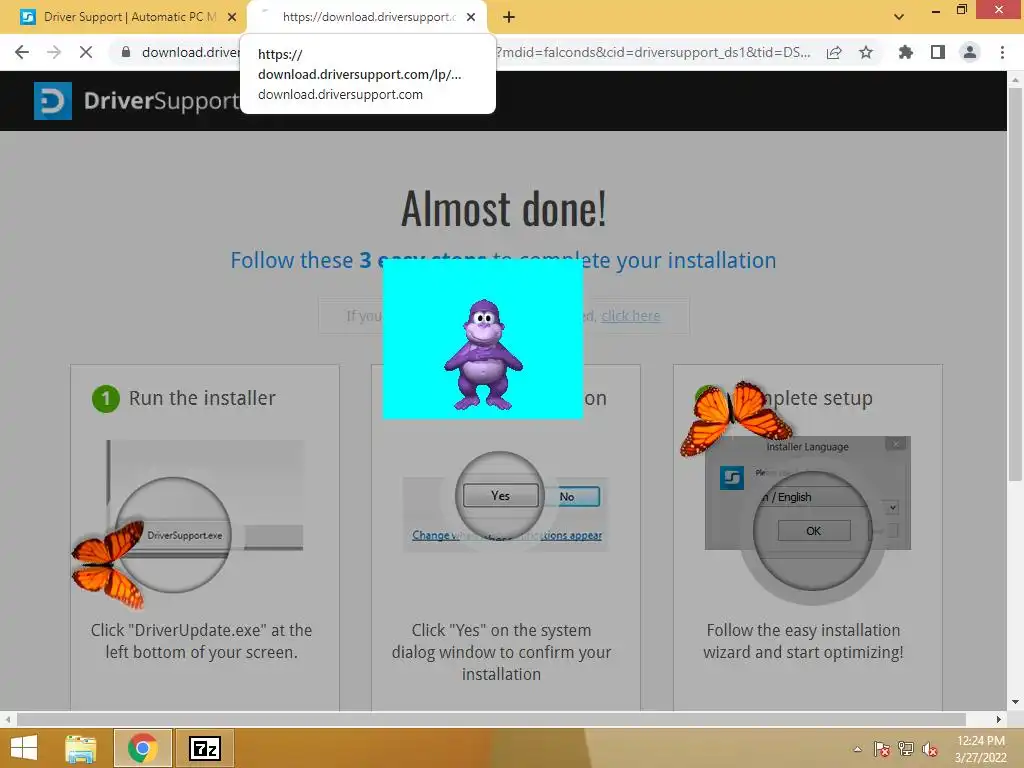The width and height of the screenshot is (1024, 768).
Task: Click the No button illustration
Action: pos(570,497)
